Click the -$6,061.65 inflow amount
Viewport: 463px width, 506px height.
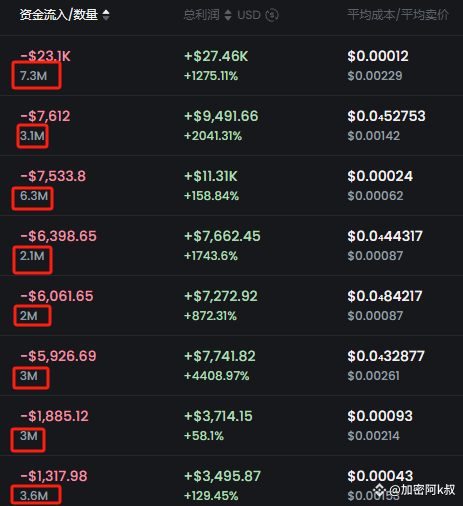click(57, 296)
